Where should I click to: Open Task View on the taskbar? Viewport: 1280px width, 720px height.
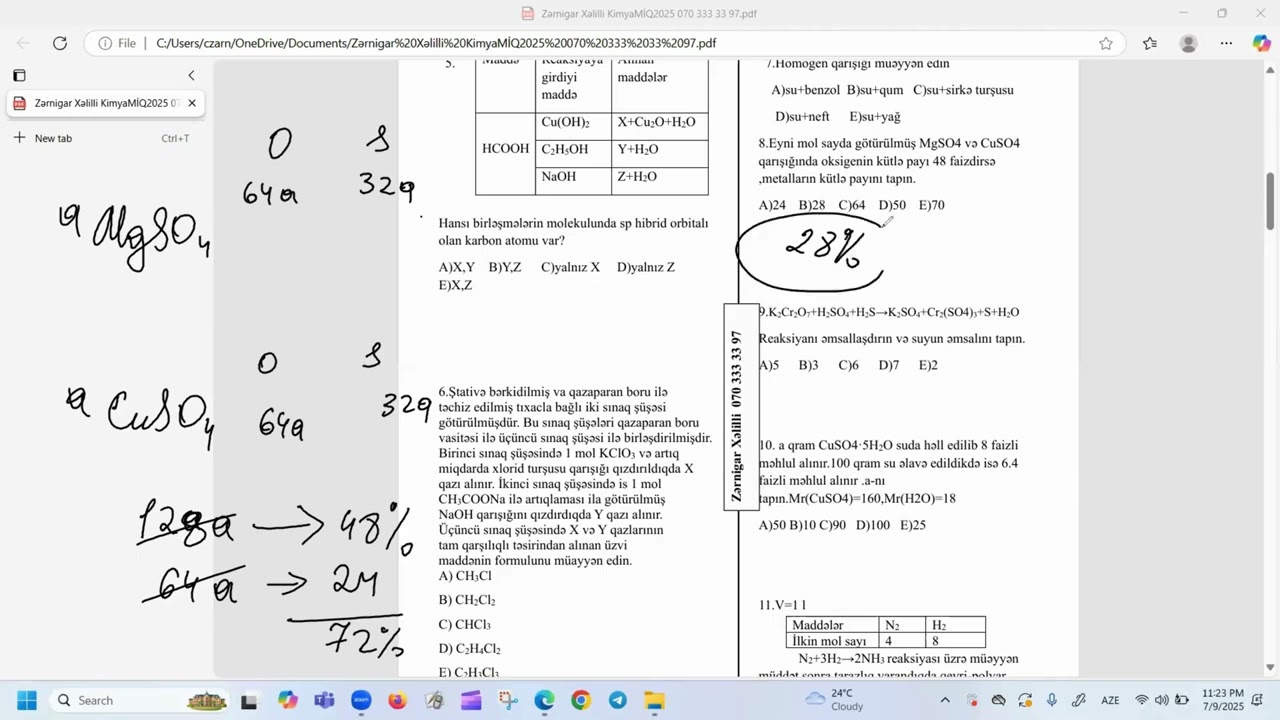coord(249,701)
